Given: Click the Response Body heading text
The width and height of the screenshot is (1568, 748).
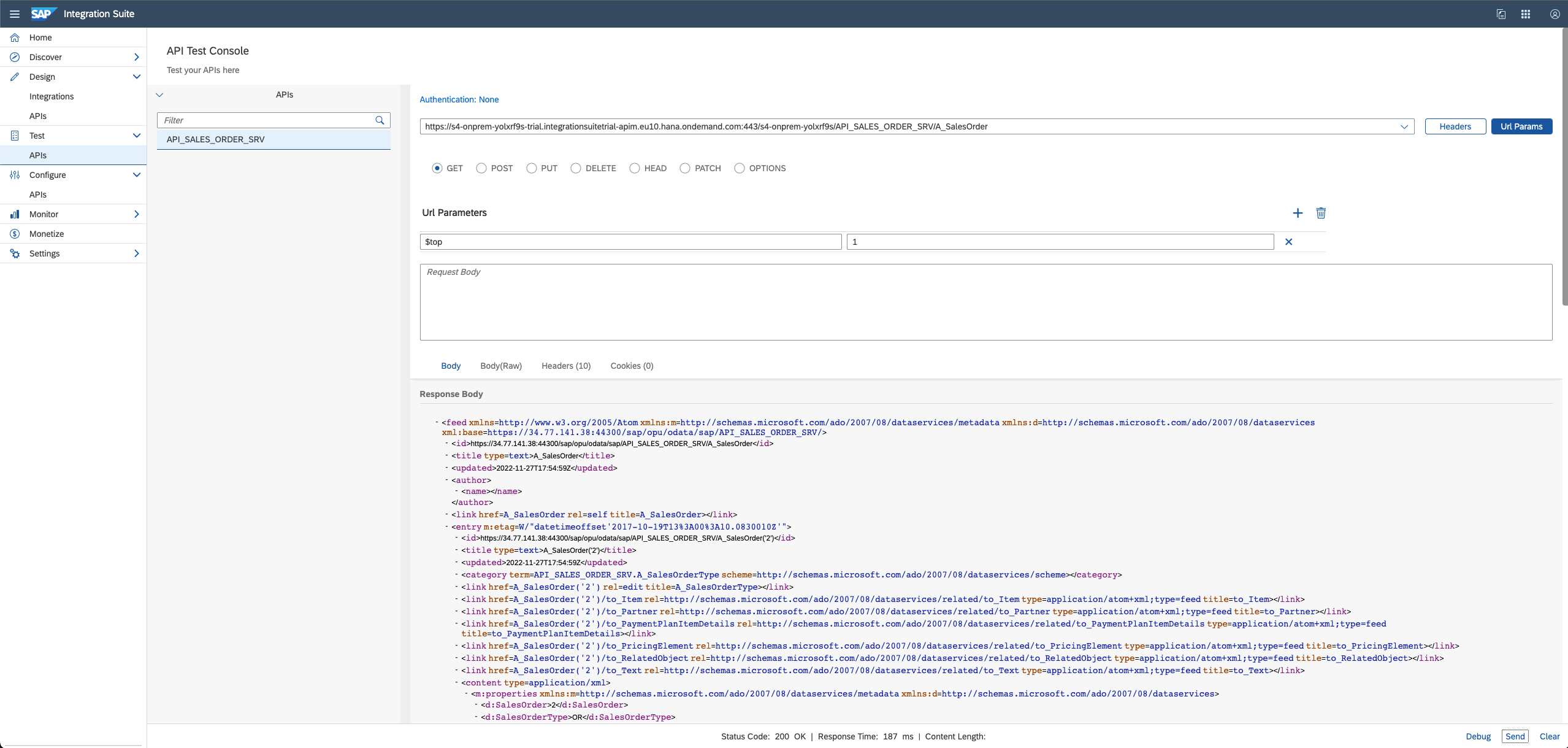Looking at the screenshot, I should pyautogui.click(x=451, y=394).
